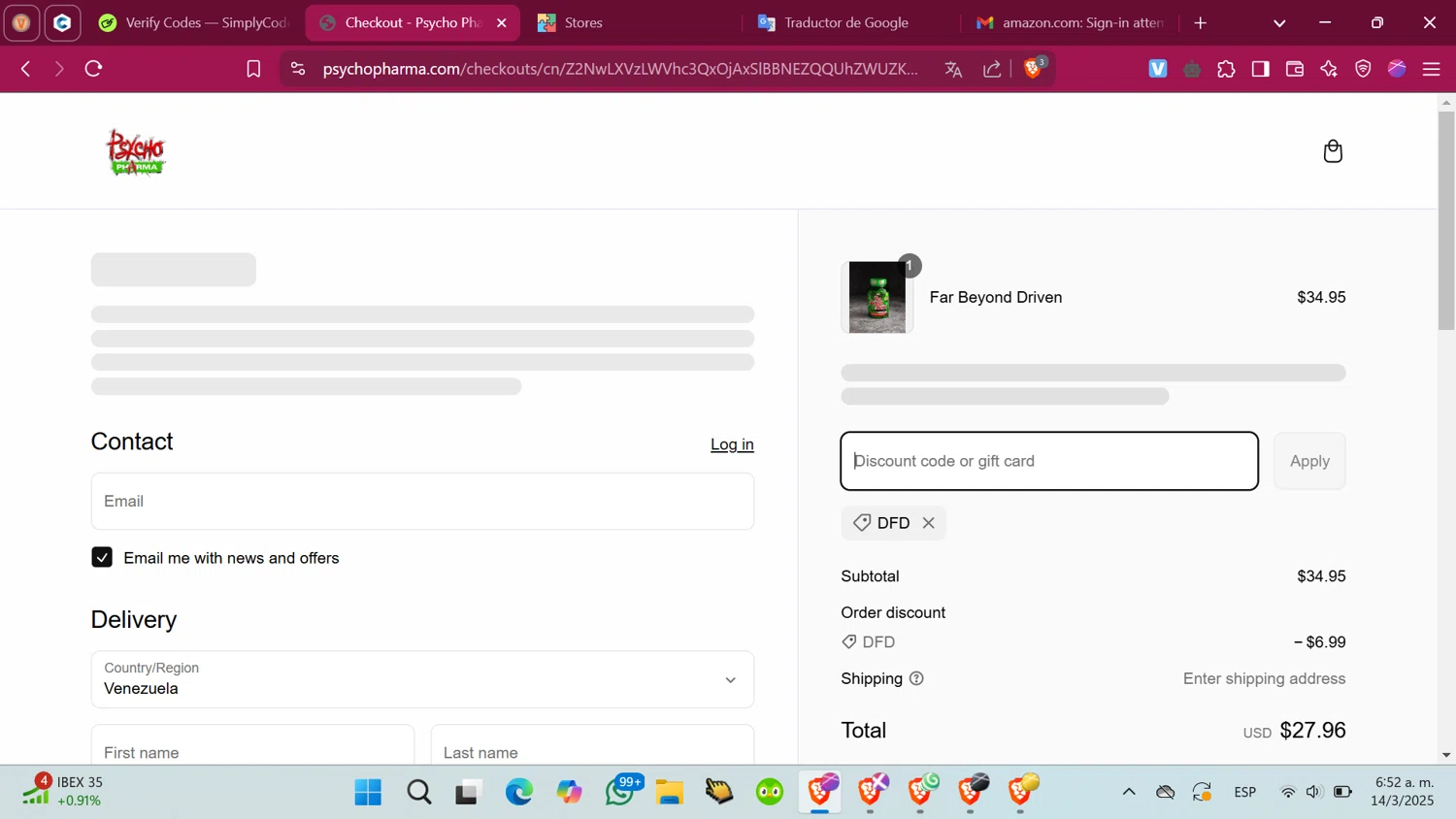Open WhatsApp from the taskbar
1456x819 pixels.
[x=620, y=792]
